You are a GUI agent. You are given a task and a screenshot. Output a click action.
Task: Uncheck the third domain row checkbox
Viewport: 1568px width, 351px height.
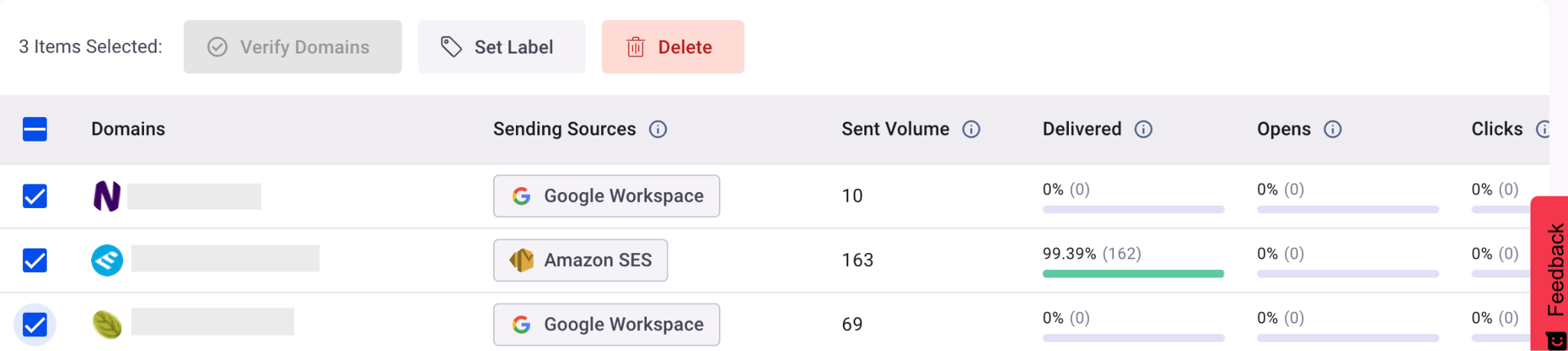pyautogui.click(x=35, y=325)
